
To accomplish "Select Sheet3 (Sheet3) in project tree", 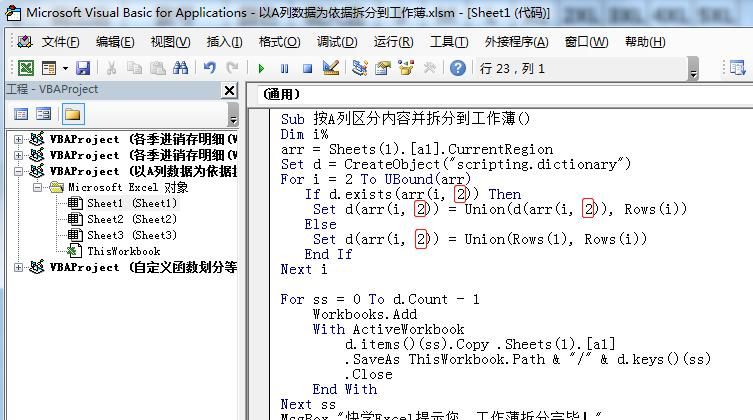I will pos(131,235).
